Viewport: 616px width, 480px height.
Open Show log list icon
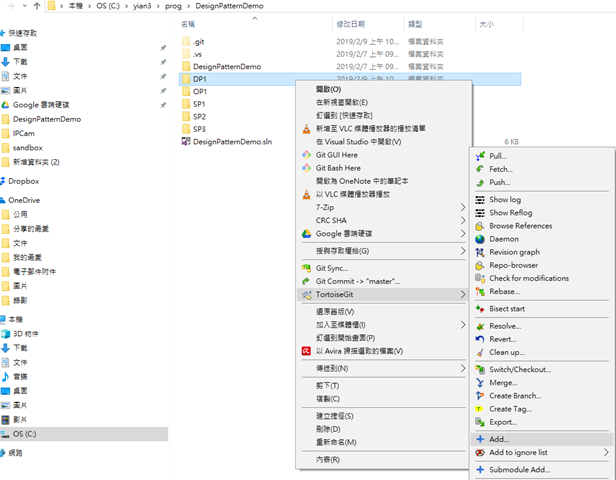click(480, 200)
